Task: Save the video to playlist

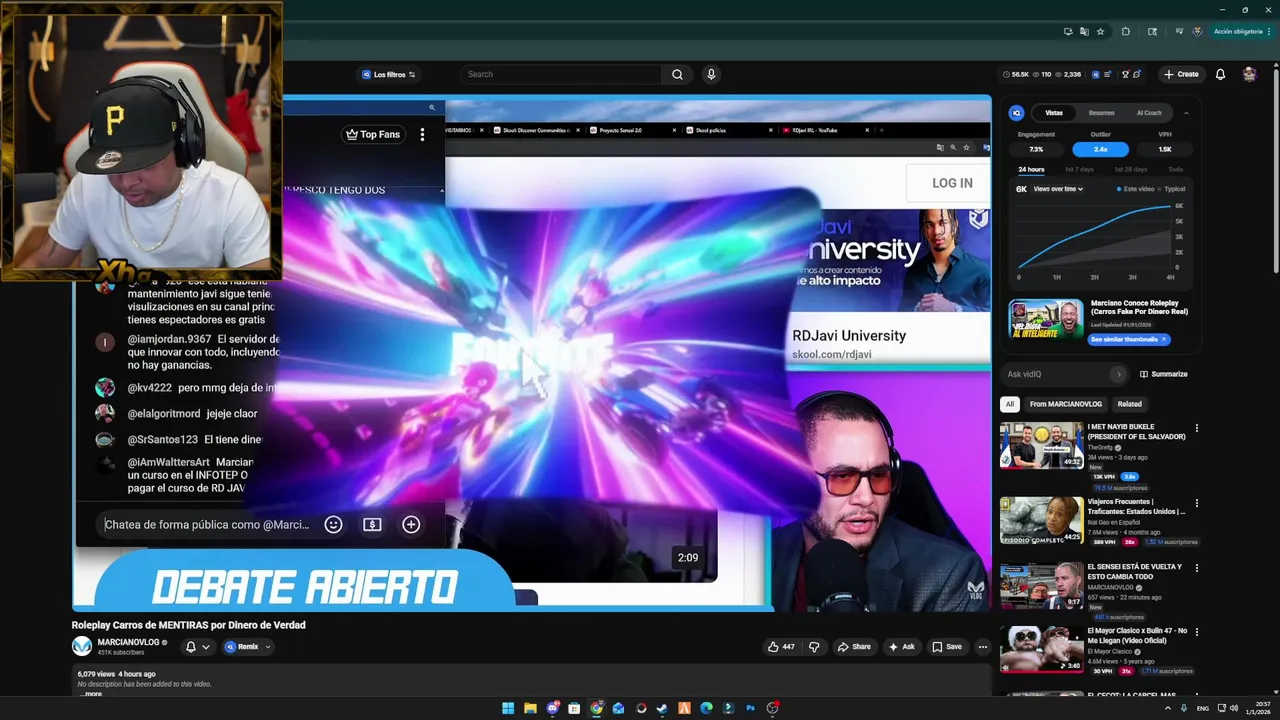Action: coord(946,647)
